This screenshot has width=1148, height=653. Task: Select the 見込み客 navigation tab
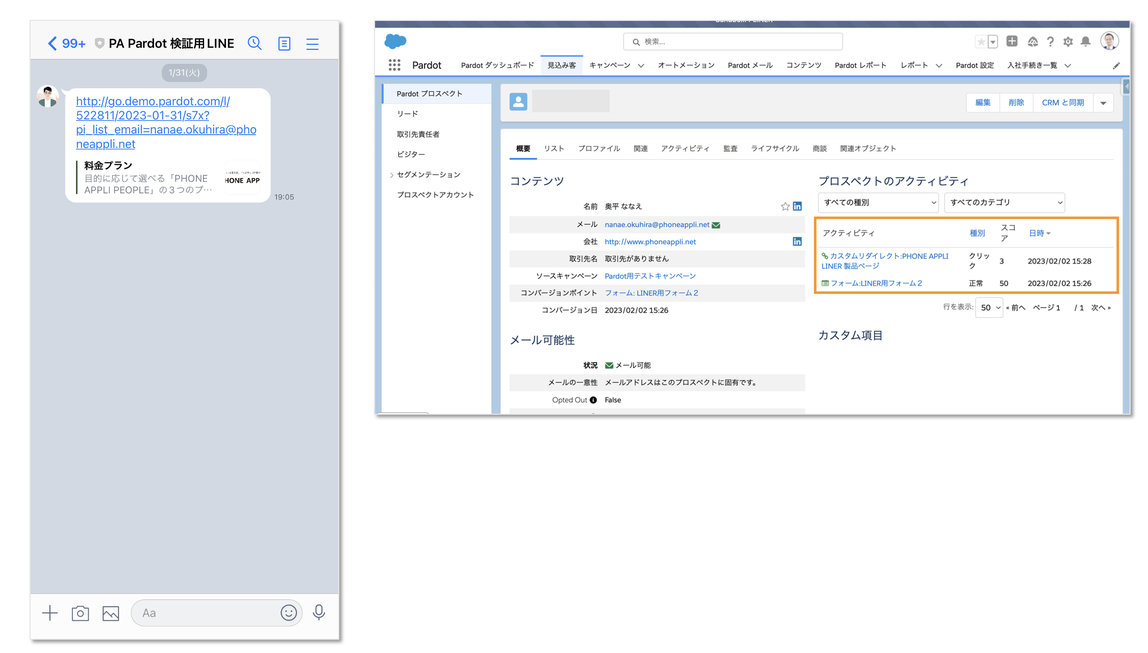coord(562,65)
